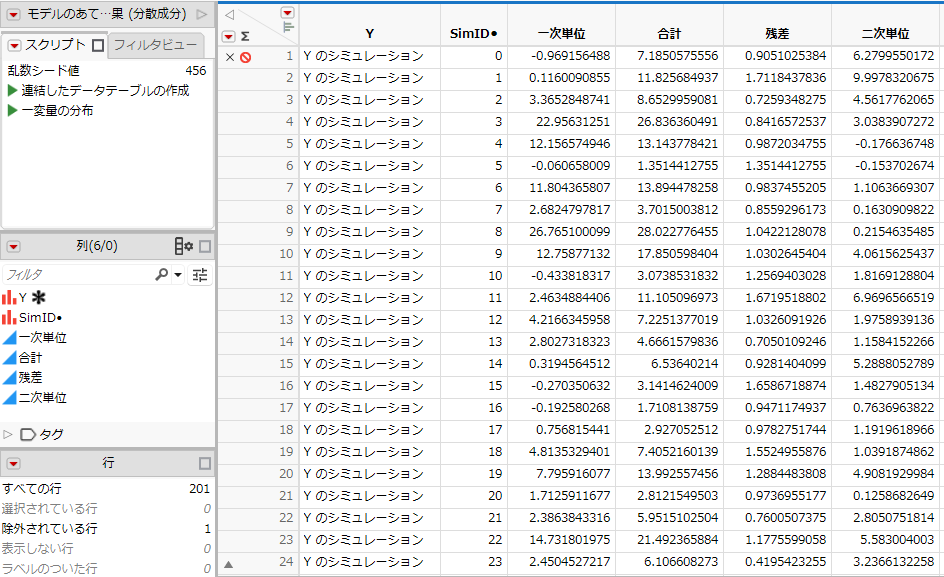Select 残差 in the column list

[30, 378]
